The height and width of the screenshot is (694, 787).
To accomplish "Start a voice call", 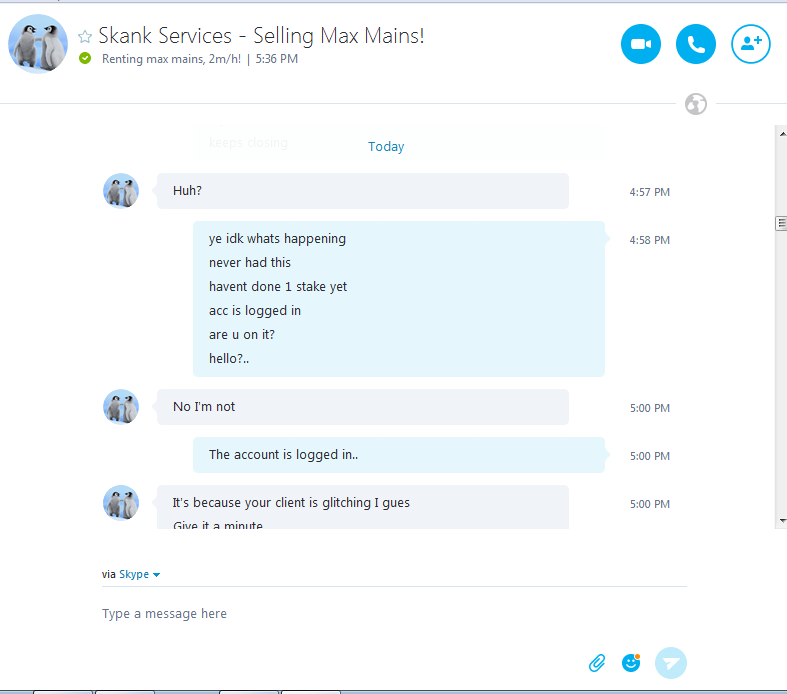I will click(x=696, y=44).
